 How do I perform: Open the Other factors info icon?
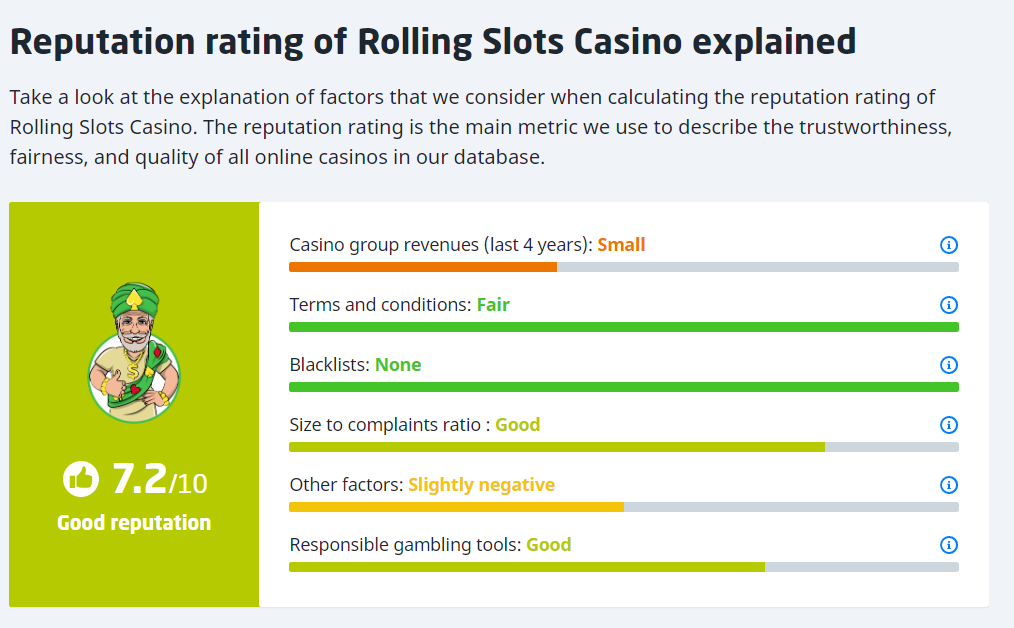(949, 485)
